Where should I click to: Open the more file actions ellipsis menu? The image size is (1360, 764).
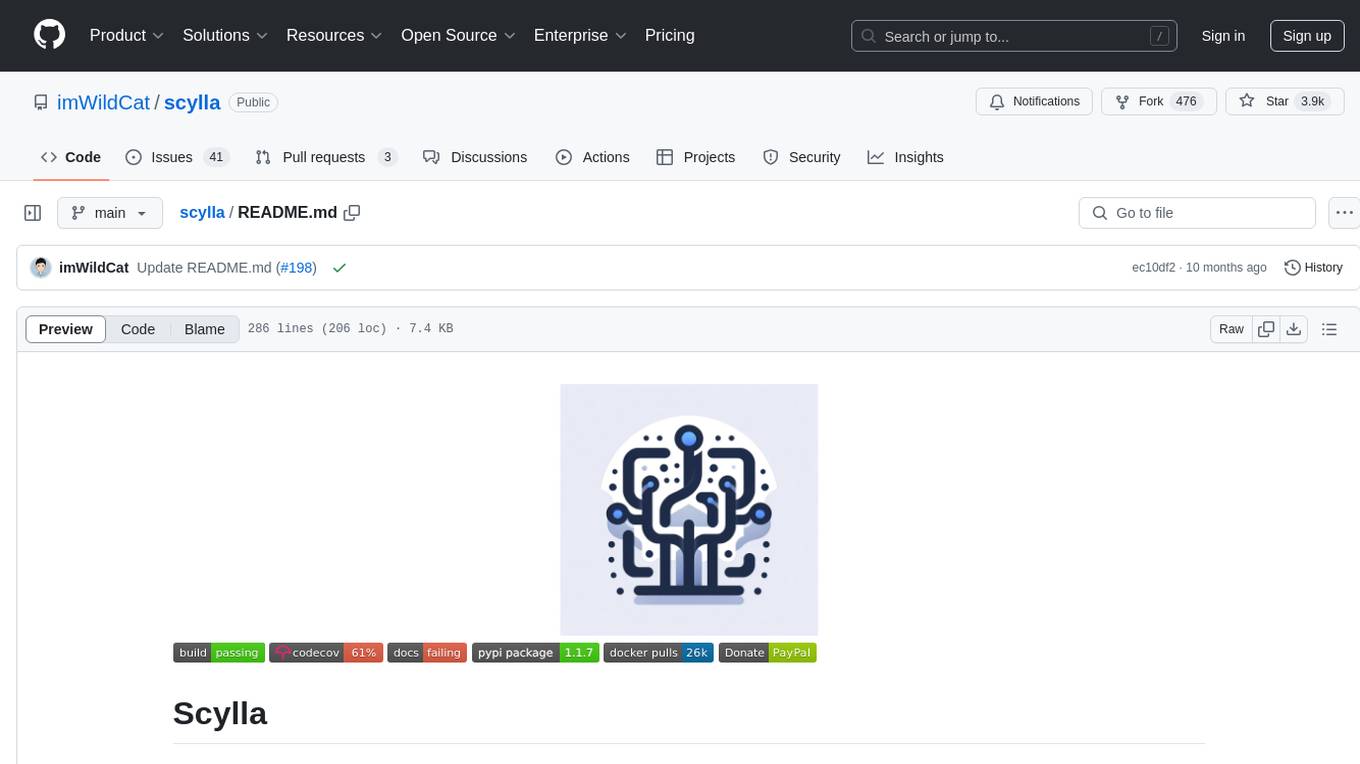coord(1344,213)
